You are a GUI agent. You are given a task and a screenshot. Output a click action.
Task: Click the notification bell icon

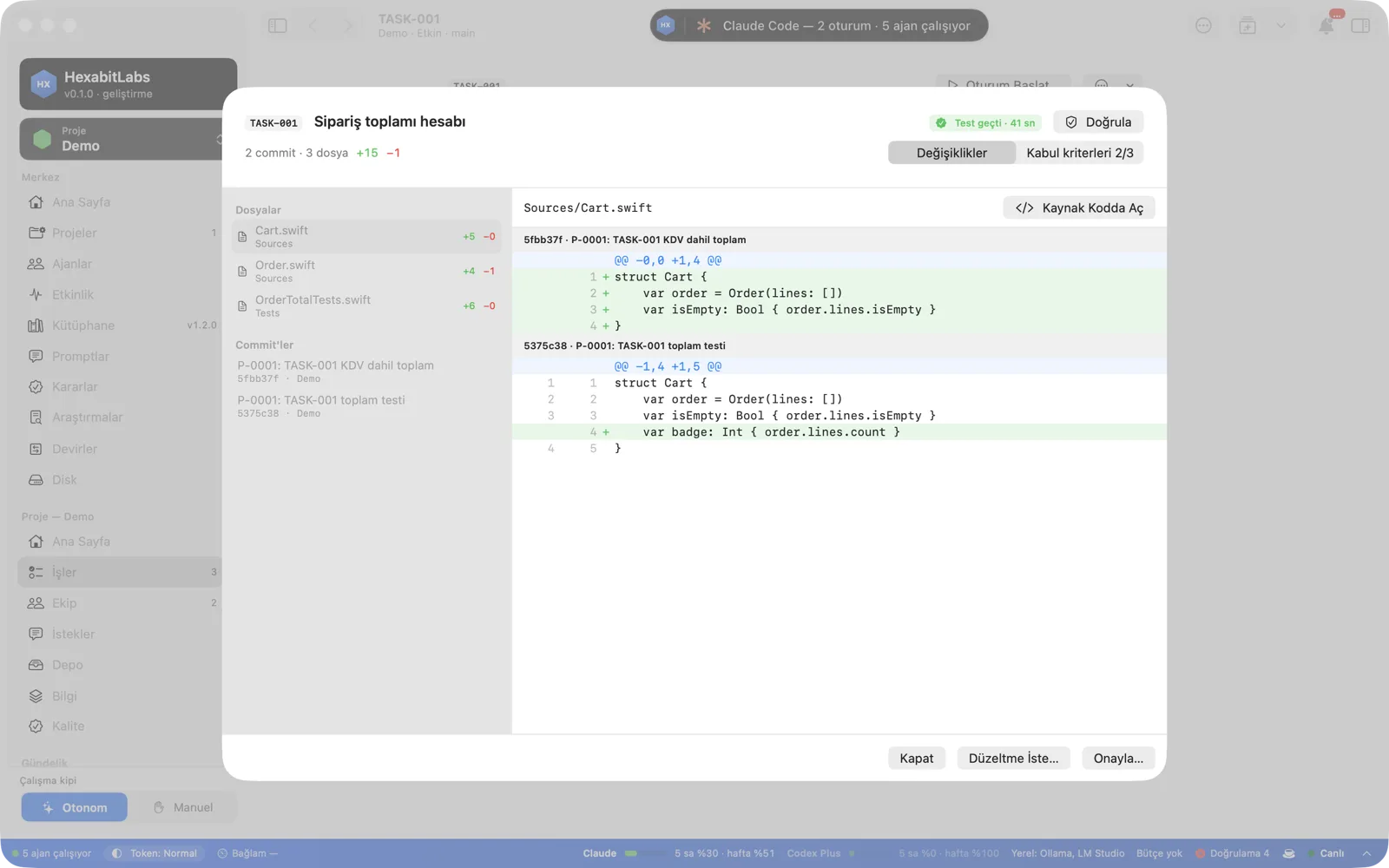[1326, 26]
